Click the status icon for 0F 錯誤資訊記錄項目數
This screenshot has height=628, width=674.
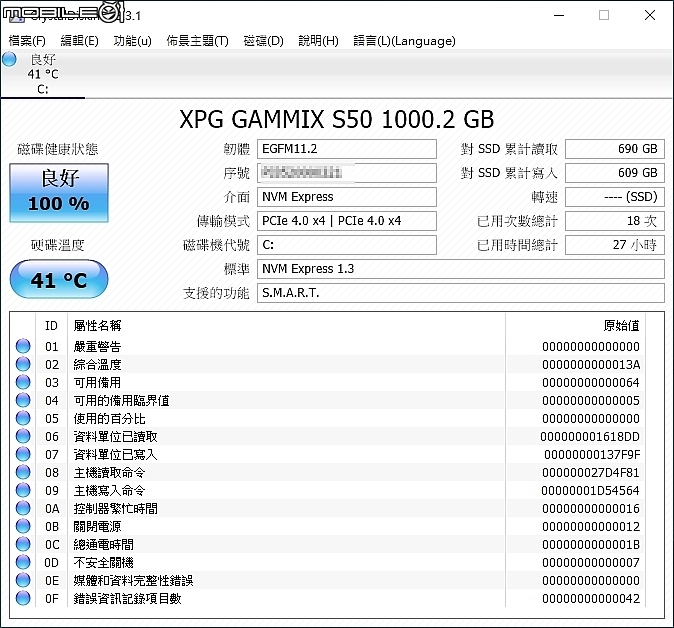point(23,598)
